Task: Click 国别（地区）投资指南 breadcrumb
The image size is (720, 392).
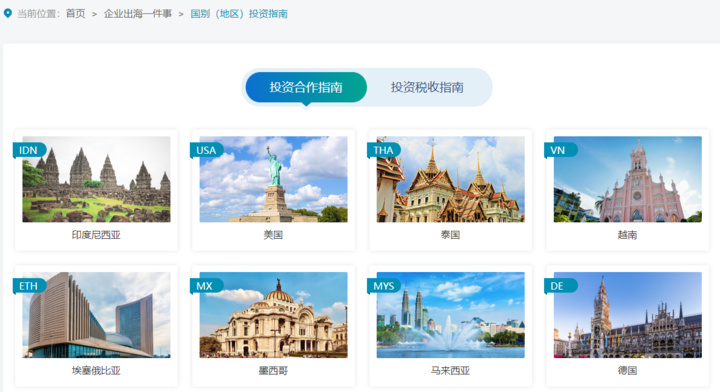Action: pos(239,14)
